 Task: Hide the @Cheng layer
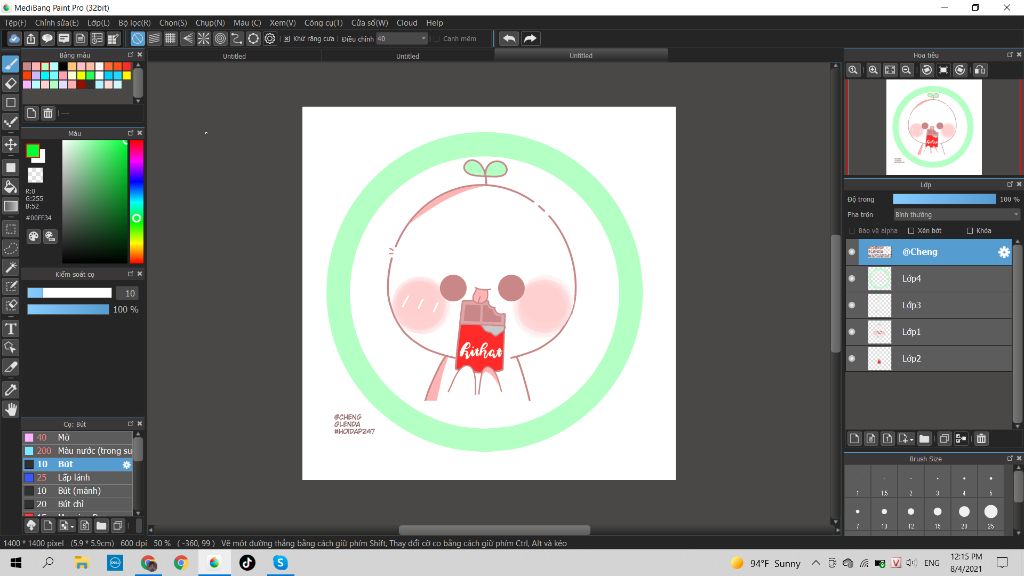852,252
